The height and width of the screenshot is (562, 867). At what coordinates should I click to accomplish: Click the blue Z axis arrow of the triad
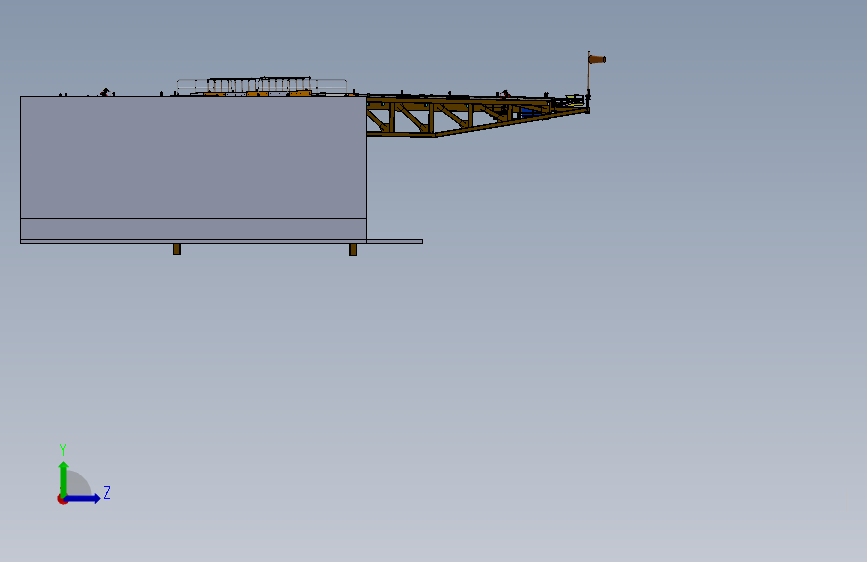click(x=83, y=498)
